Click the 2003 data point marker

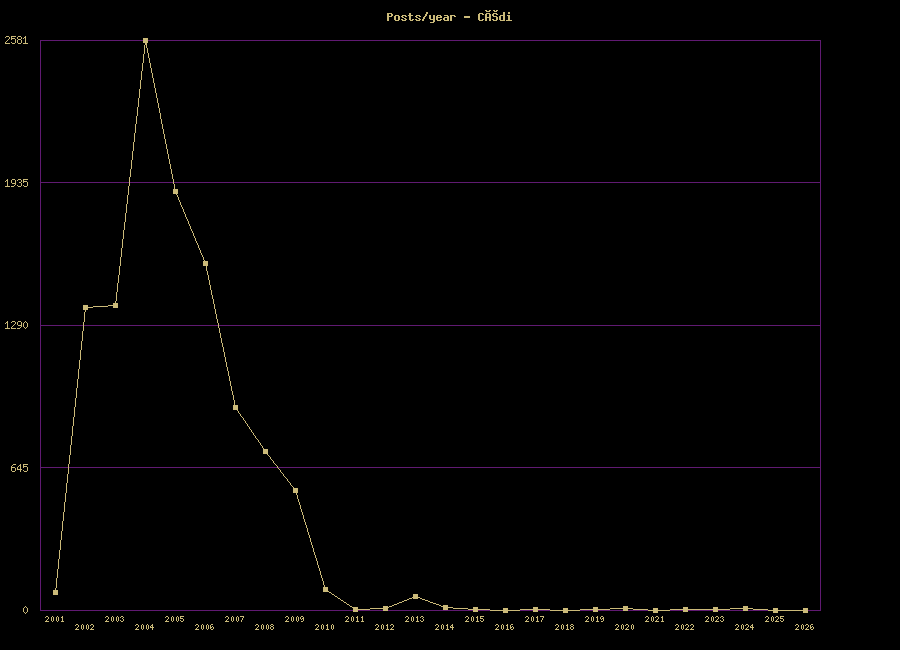tap(115, 306)
